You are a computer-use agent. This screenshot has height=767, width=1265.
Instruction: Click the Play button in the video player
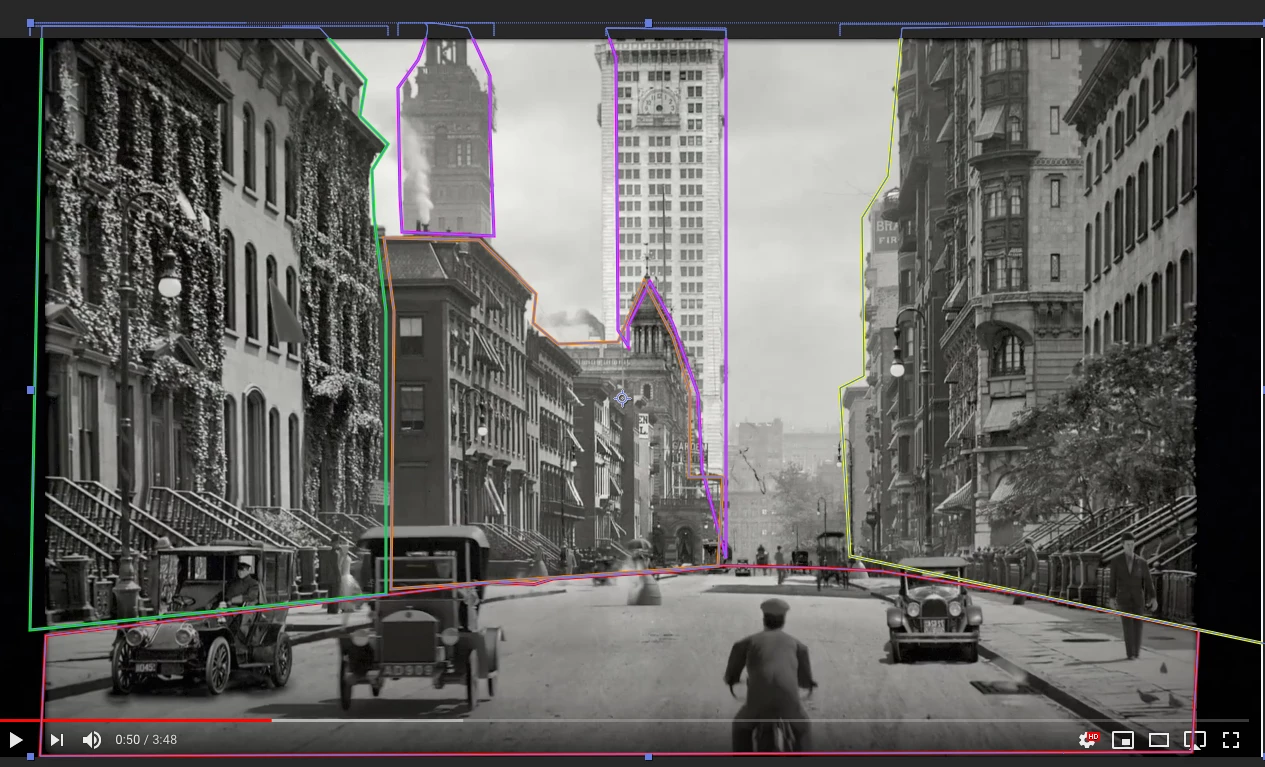(x=16, y=740)
